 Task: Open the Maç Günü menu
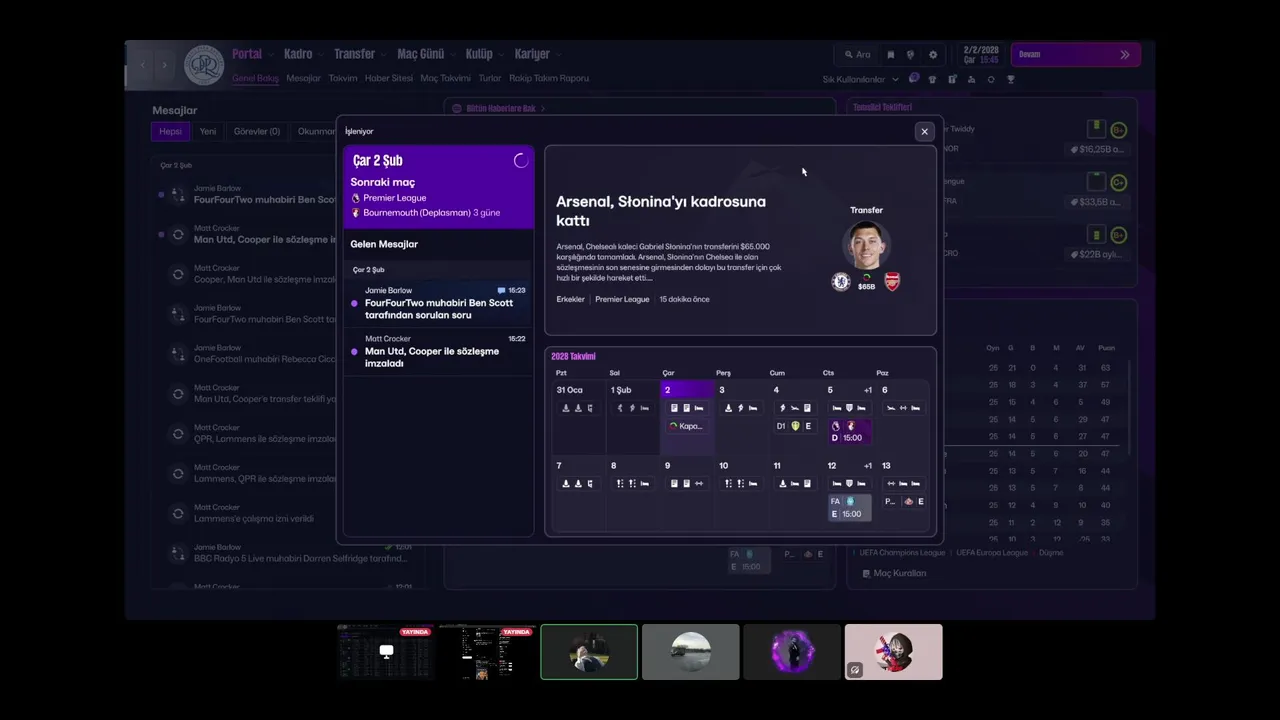pos(420,54)
